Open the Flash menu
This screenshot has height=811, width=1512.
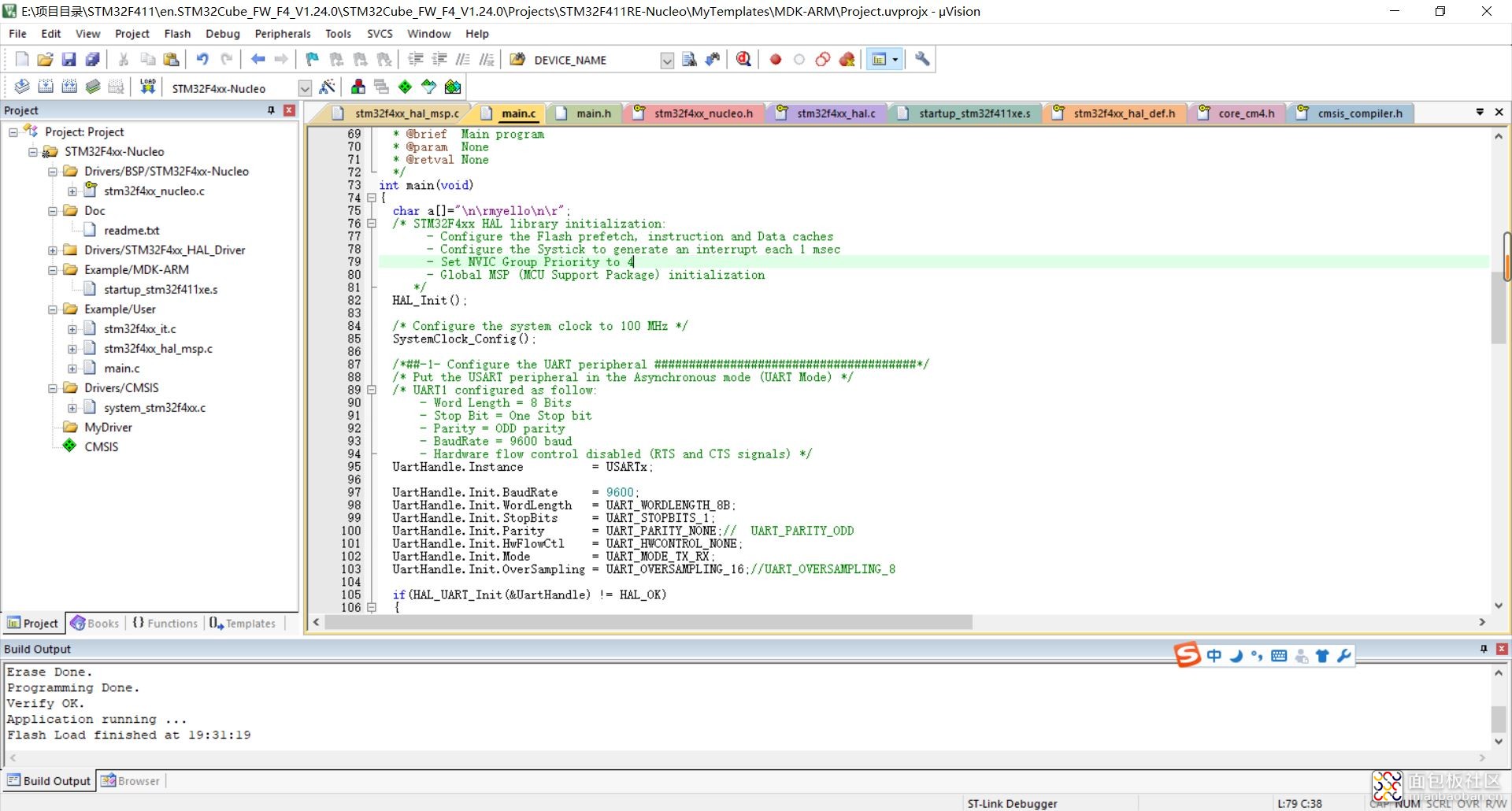[177, 34]
